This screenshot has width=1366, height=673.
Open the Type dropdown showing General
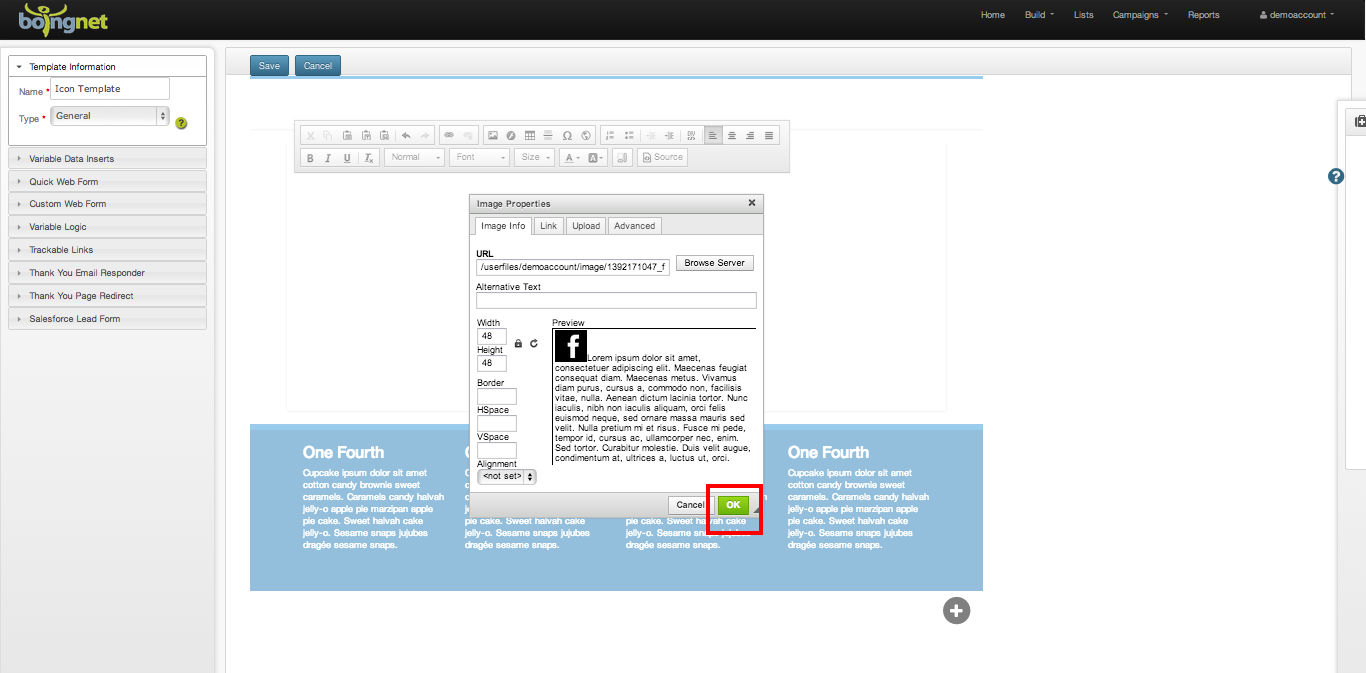110,116
